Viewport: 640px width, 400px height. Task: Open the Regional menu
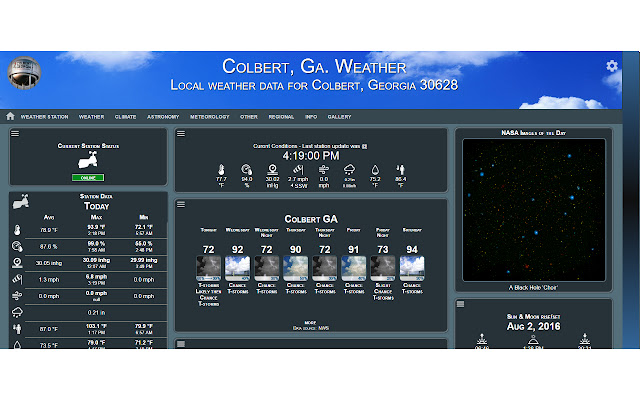[x=281, y=117]
